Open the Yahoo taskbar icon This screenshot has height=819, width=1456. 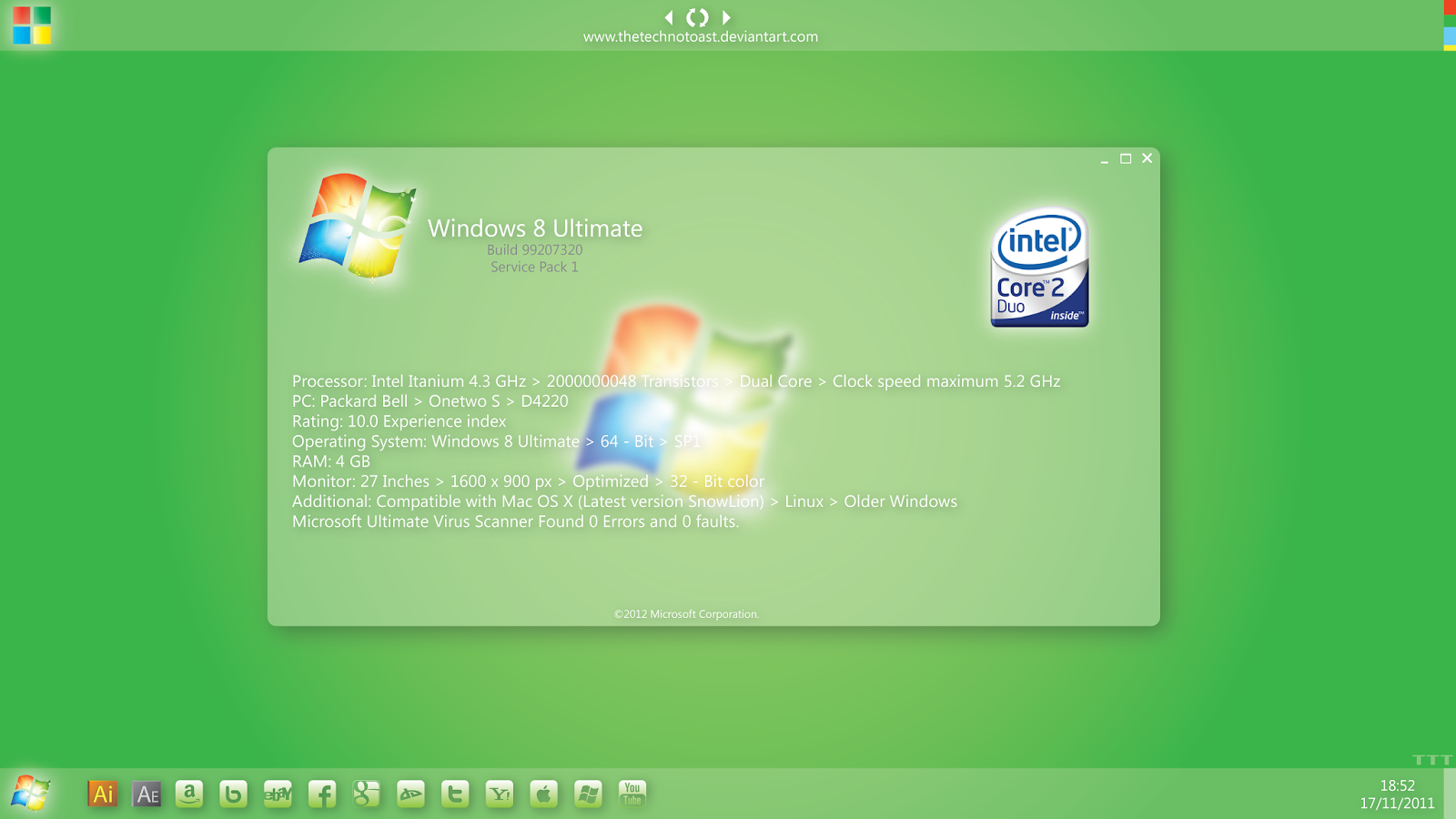click(500, 794)
